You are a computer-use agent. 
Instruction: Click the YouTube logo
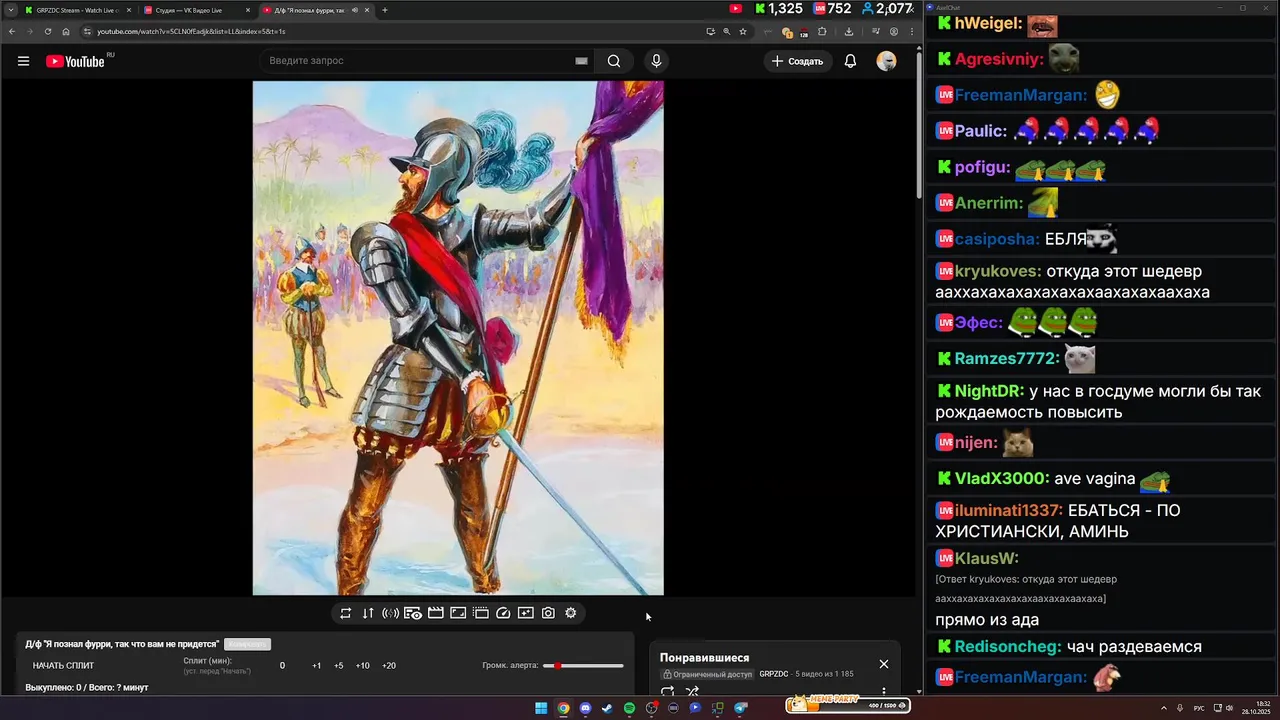click(76, 61)
